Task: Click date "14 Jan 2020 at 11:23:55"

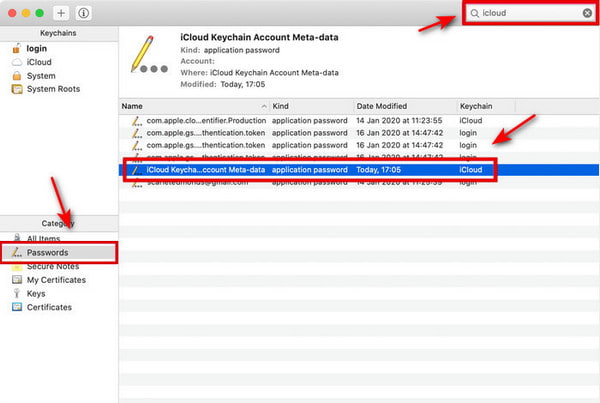Action: 399,121
